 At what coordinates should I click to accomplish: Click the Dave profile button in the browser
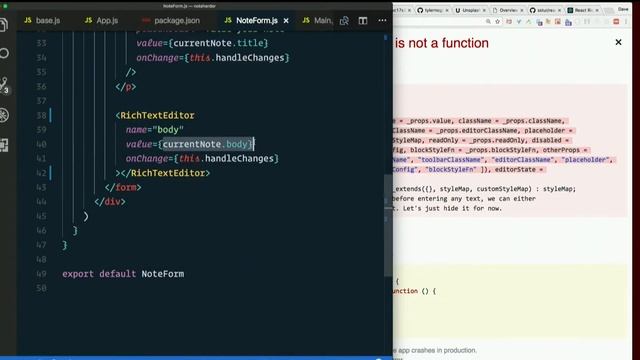tap(623, 9)
